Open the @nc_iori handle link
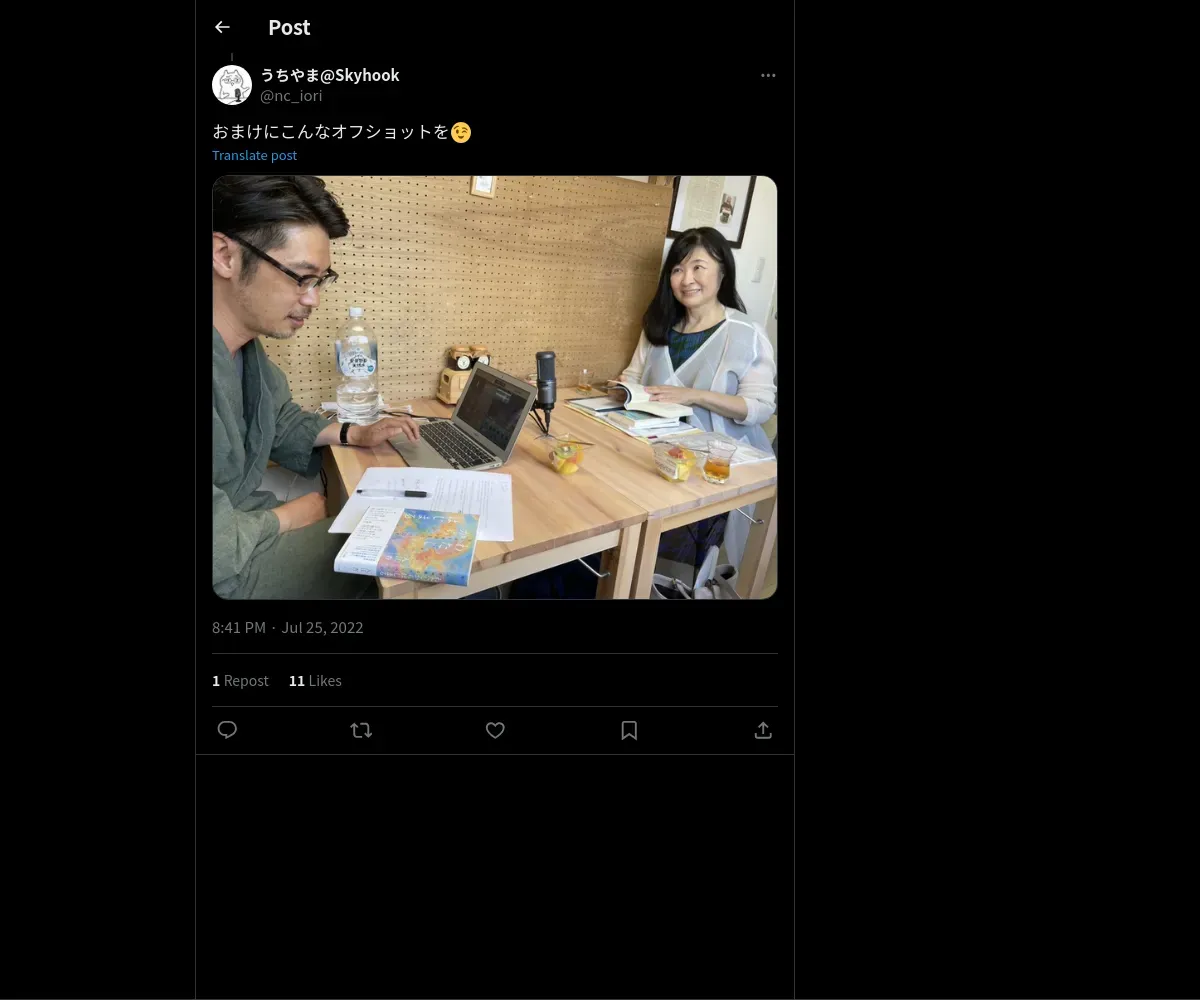1200x1000 pixels. [291, 96]
